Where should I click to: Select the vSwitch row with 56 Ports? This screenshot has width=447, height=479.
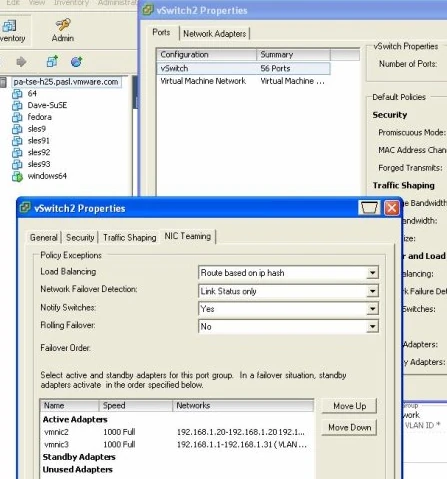pyautogui.click(x=244, y=68)
